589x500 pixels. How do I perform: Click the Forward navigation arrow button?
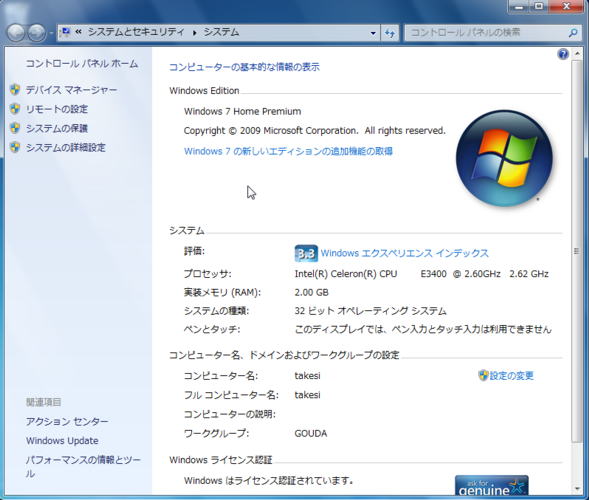click(37, 33)
